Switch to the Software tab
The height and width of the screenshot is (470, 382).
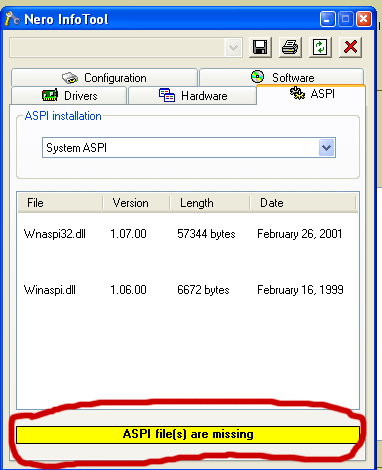click(x=282, y=77)
